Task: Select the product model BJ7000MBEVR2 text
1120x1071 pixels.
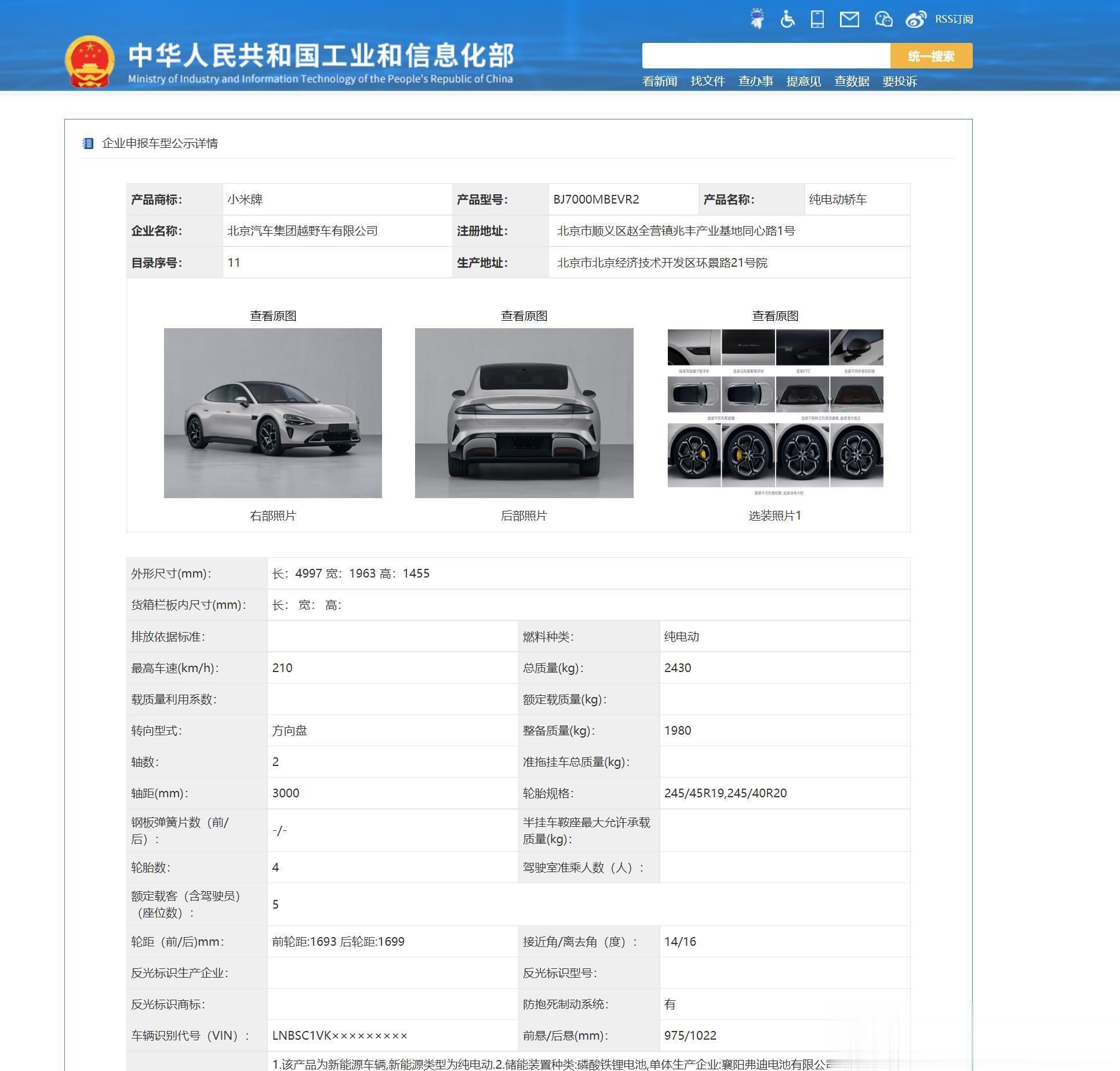Action: pos(596,199)
